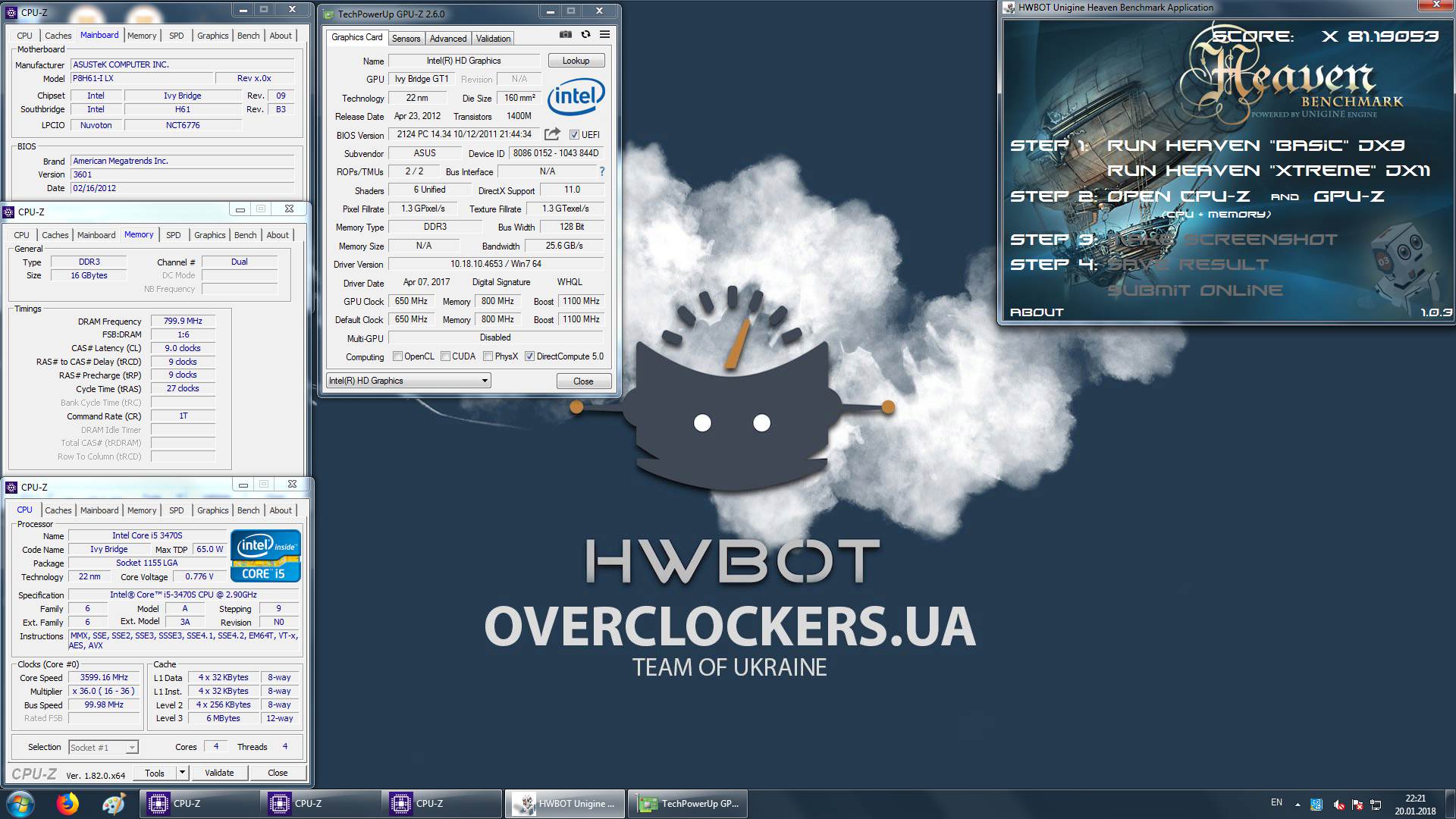Open the Caches tab in the bottom CPU-Z window
The height and width of the screenshot is (819, 1456).
pyautogui.click(x=58, y=510)
